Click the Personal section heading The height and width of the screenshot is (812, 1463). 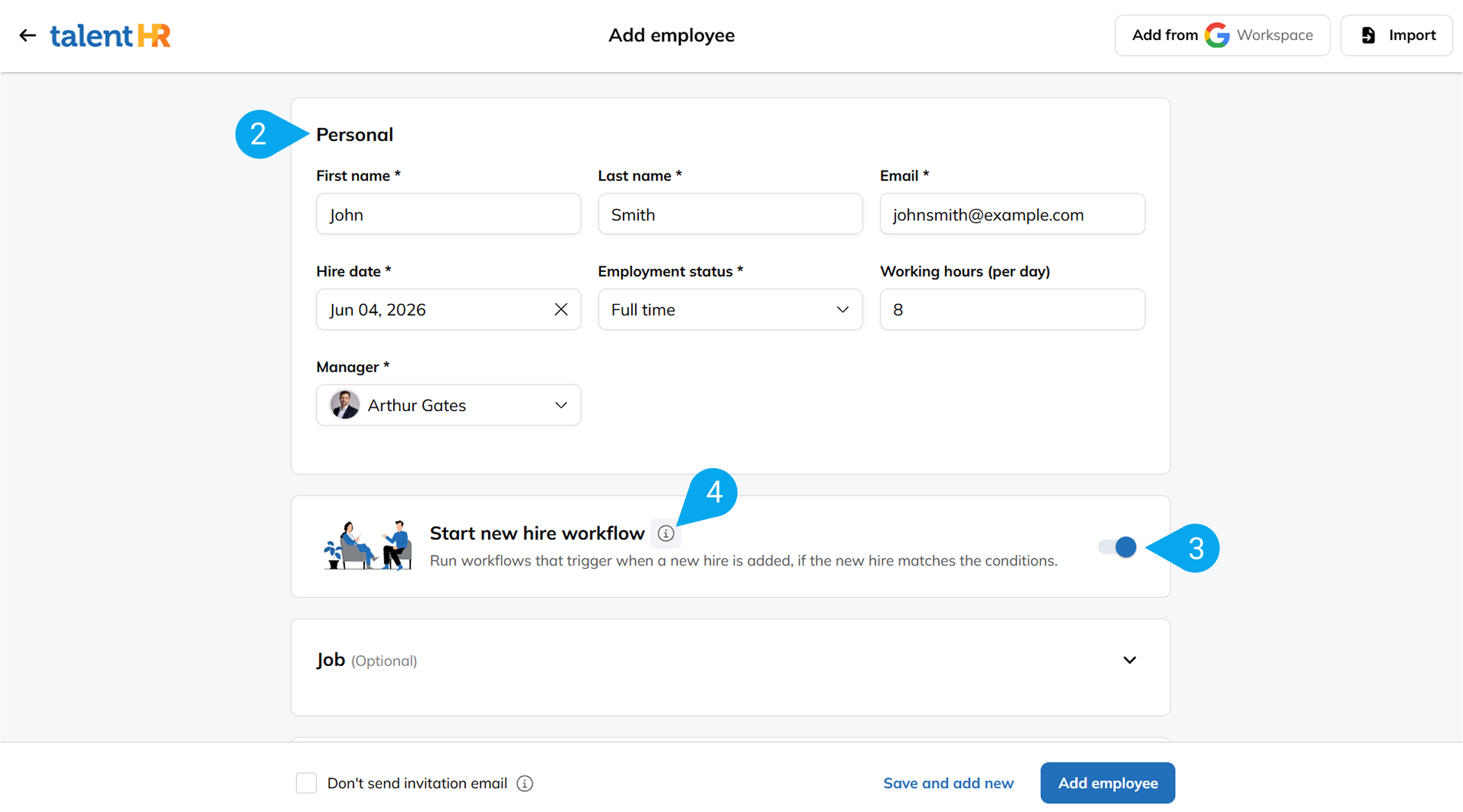coord(355,135)
